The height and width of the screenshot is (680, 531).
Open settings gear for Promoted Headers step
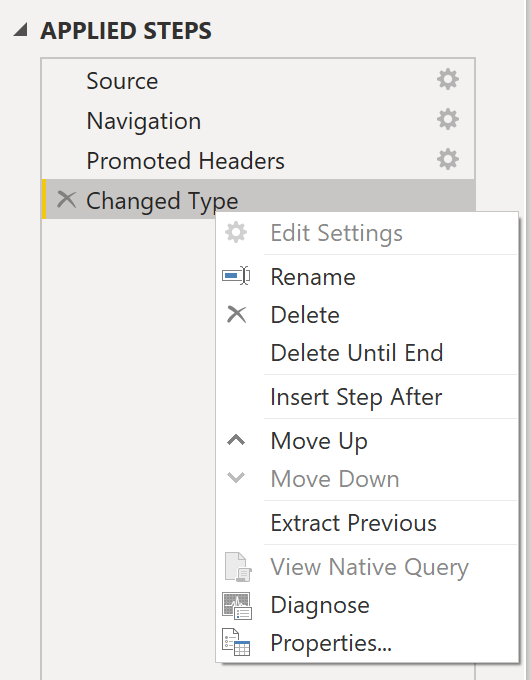click(448, 159)
